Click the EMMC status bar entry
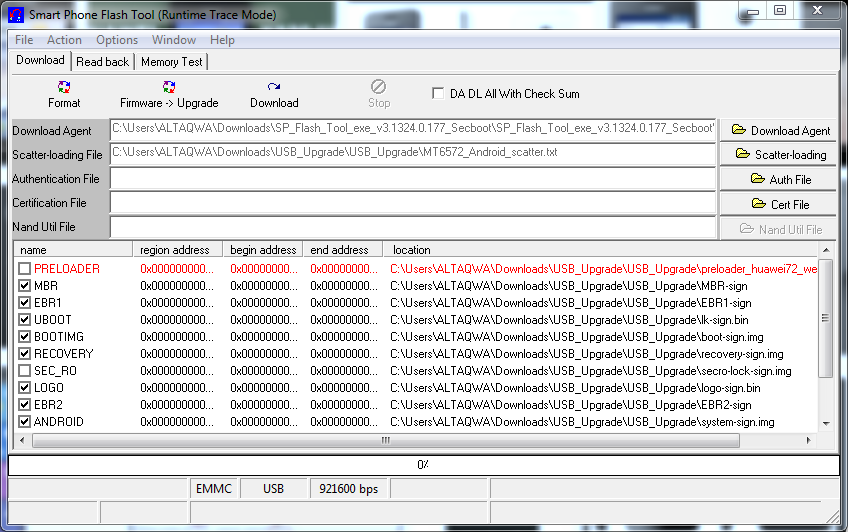The width and height of the screenshot is (848, 532). pyautogui.click(x=214, y=489)
